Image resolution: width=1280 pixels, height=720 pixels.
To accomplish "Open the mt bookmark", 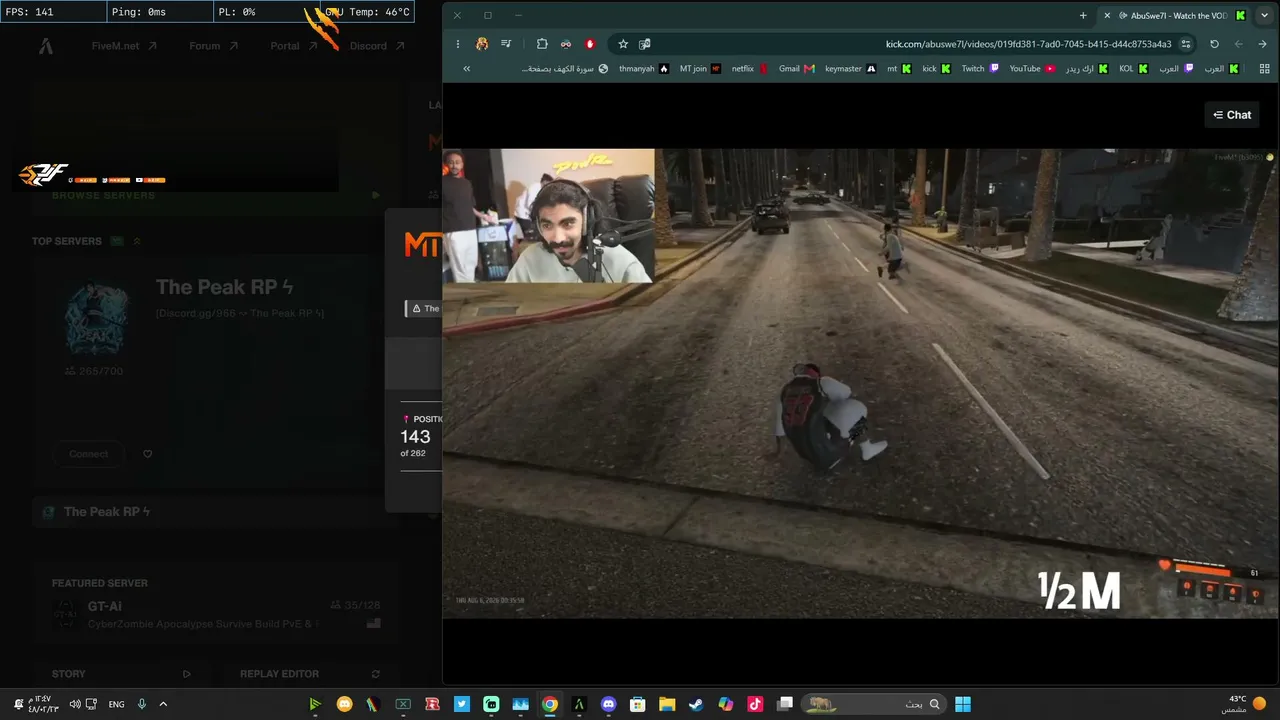I will pyautogui.click(x=899, y=69).
